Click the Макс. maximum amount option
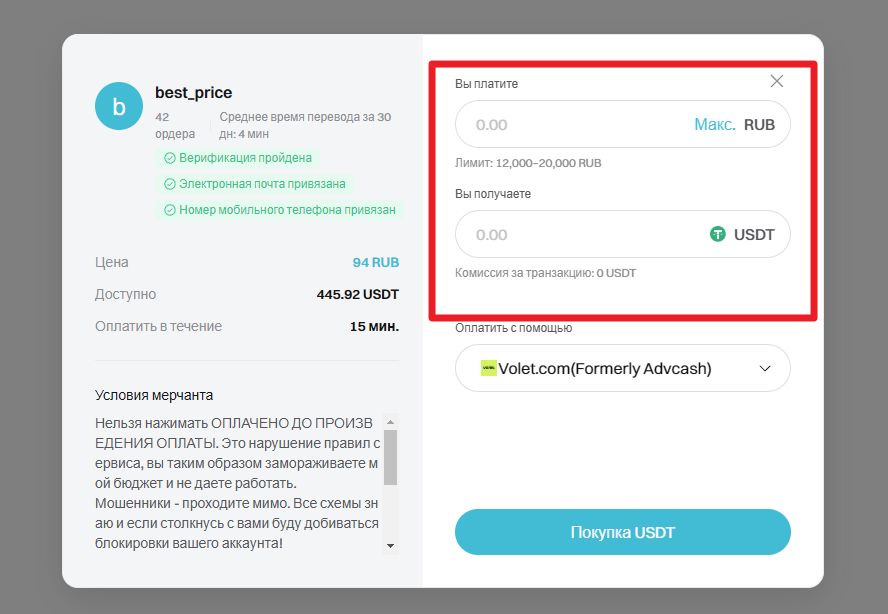Image resolution: width=888 pixels, height=614 pixels. click(716, 124)
